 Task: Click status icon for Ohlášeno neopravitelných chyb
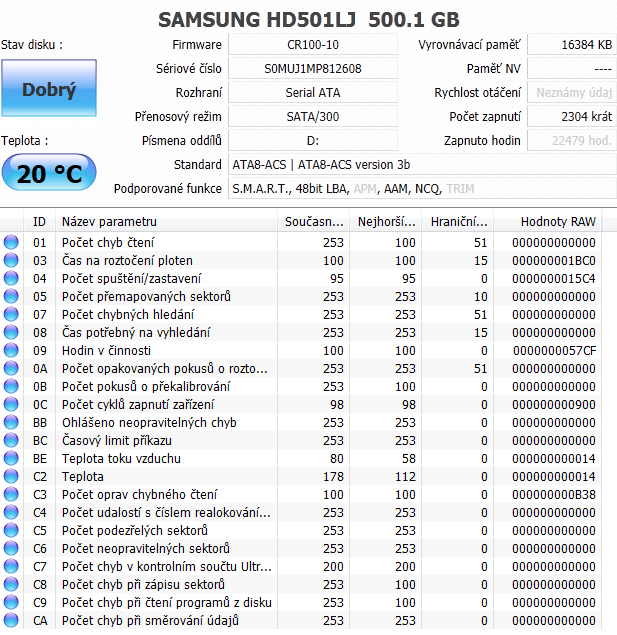click(11, 422)
